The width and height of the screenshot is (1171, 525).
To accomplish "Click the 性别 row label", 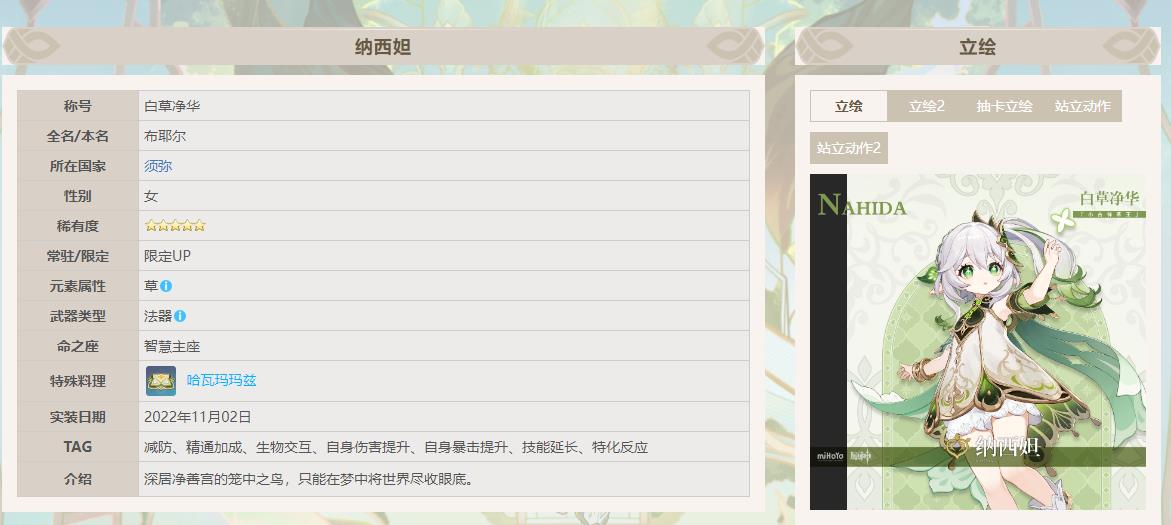I will click(78, 196).
